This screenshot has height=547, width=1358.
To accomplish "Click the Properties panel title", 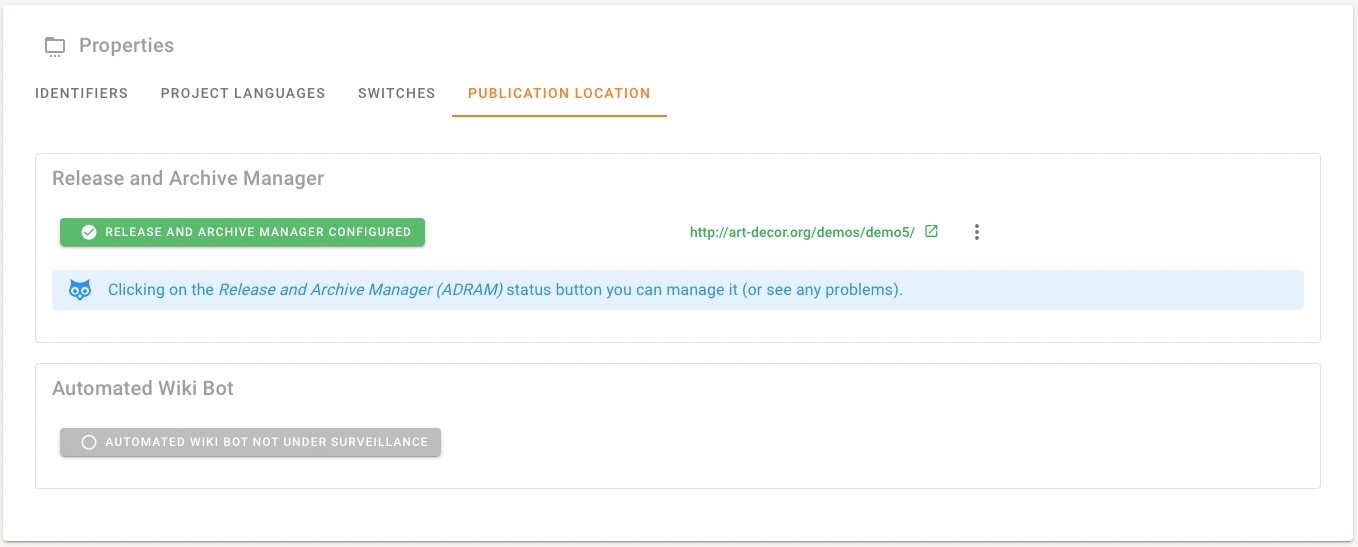I will (126, 46).
